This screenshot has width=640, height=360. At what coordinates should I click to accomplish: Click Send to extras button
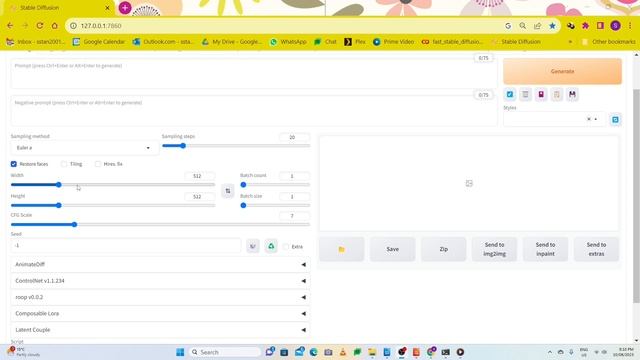(596, 249)
